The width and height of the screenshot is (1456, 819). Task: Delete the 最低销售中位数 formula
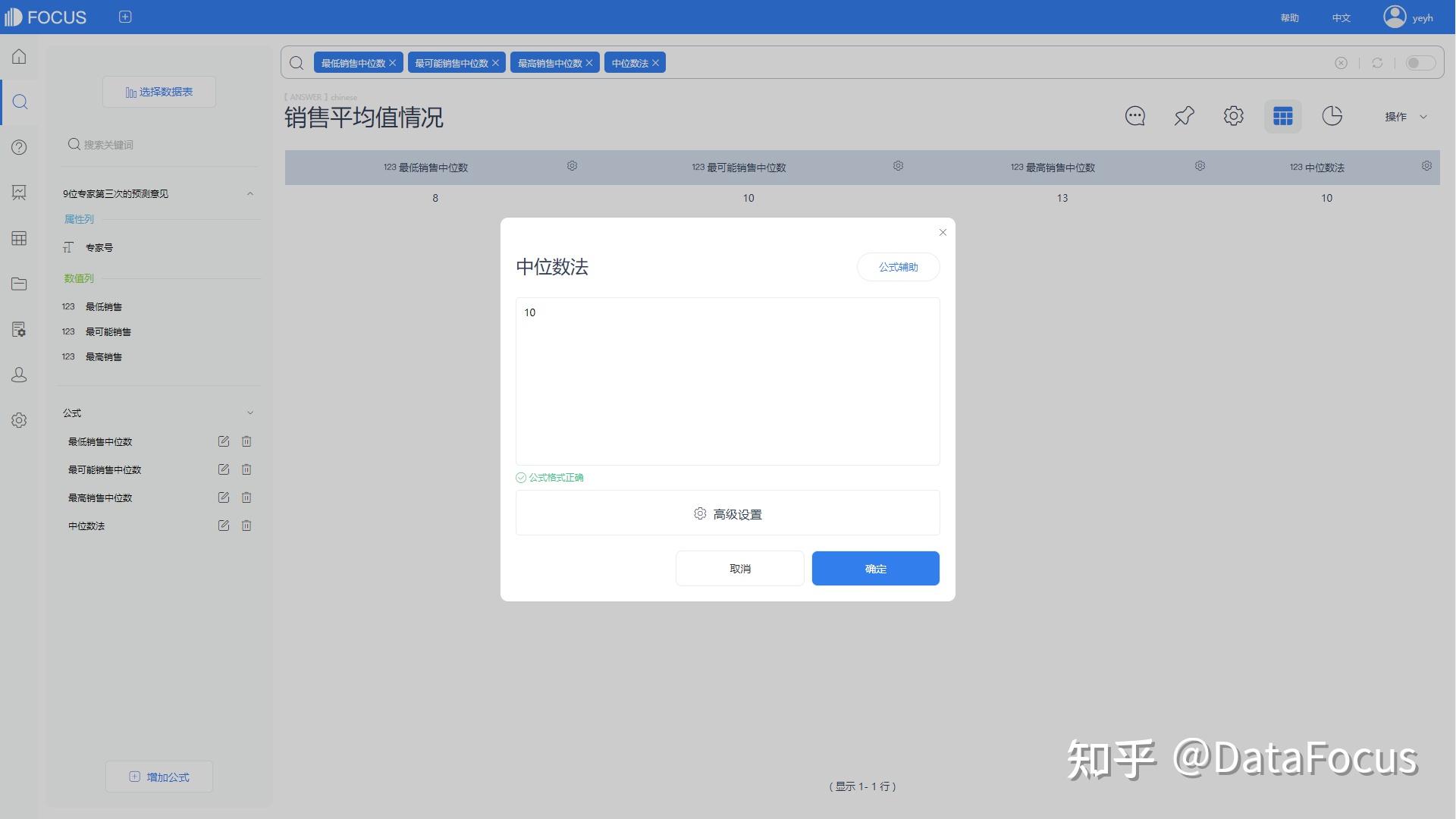[246, 441]
